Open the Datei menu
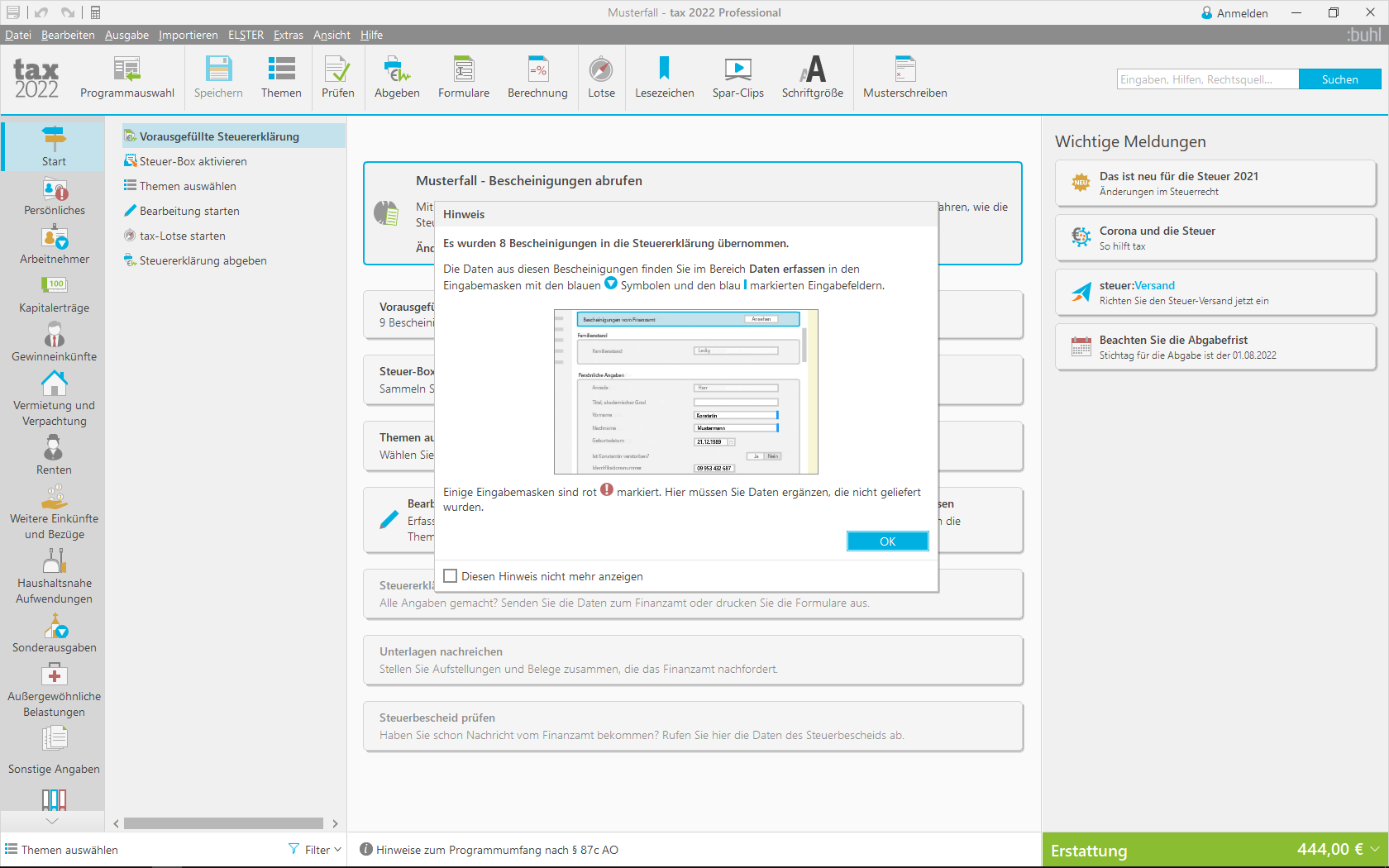Viewport: 1389px width, 868px height. (x=18, y=35)
